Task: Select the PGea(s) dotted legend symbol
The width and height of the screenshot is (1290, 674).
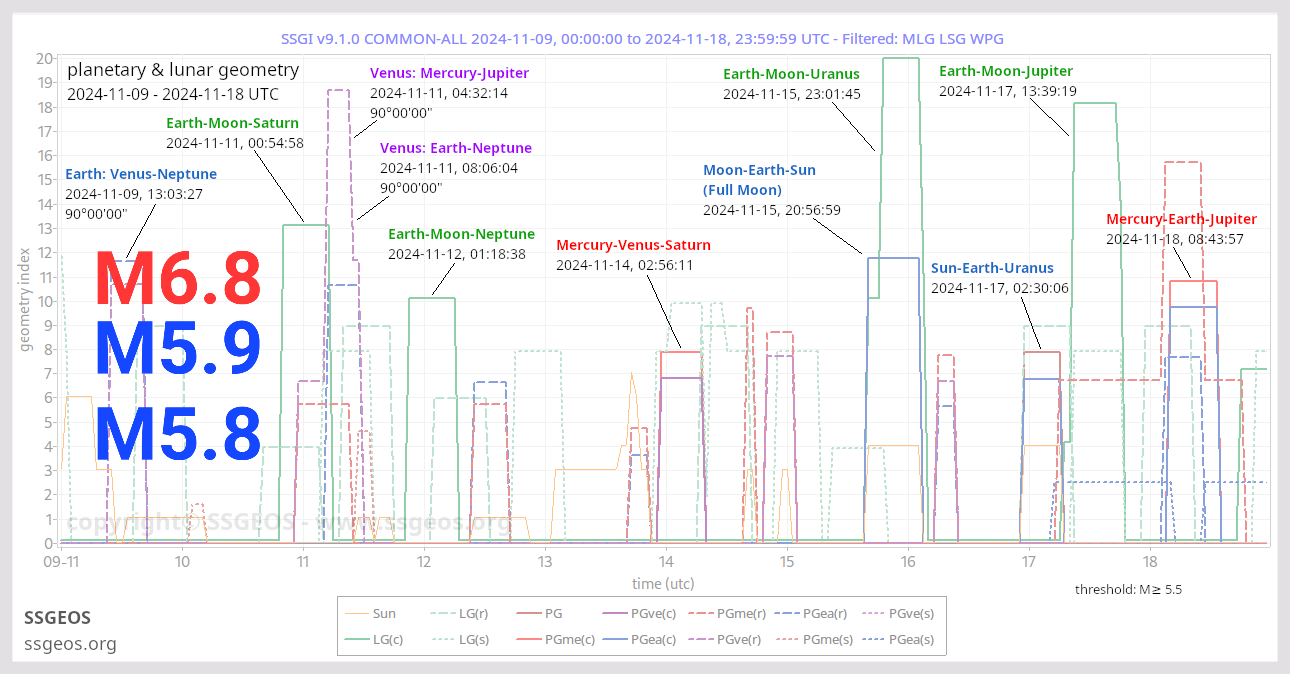Action: (x=872, y=640)
